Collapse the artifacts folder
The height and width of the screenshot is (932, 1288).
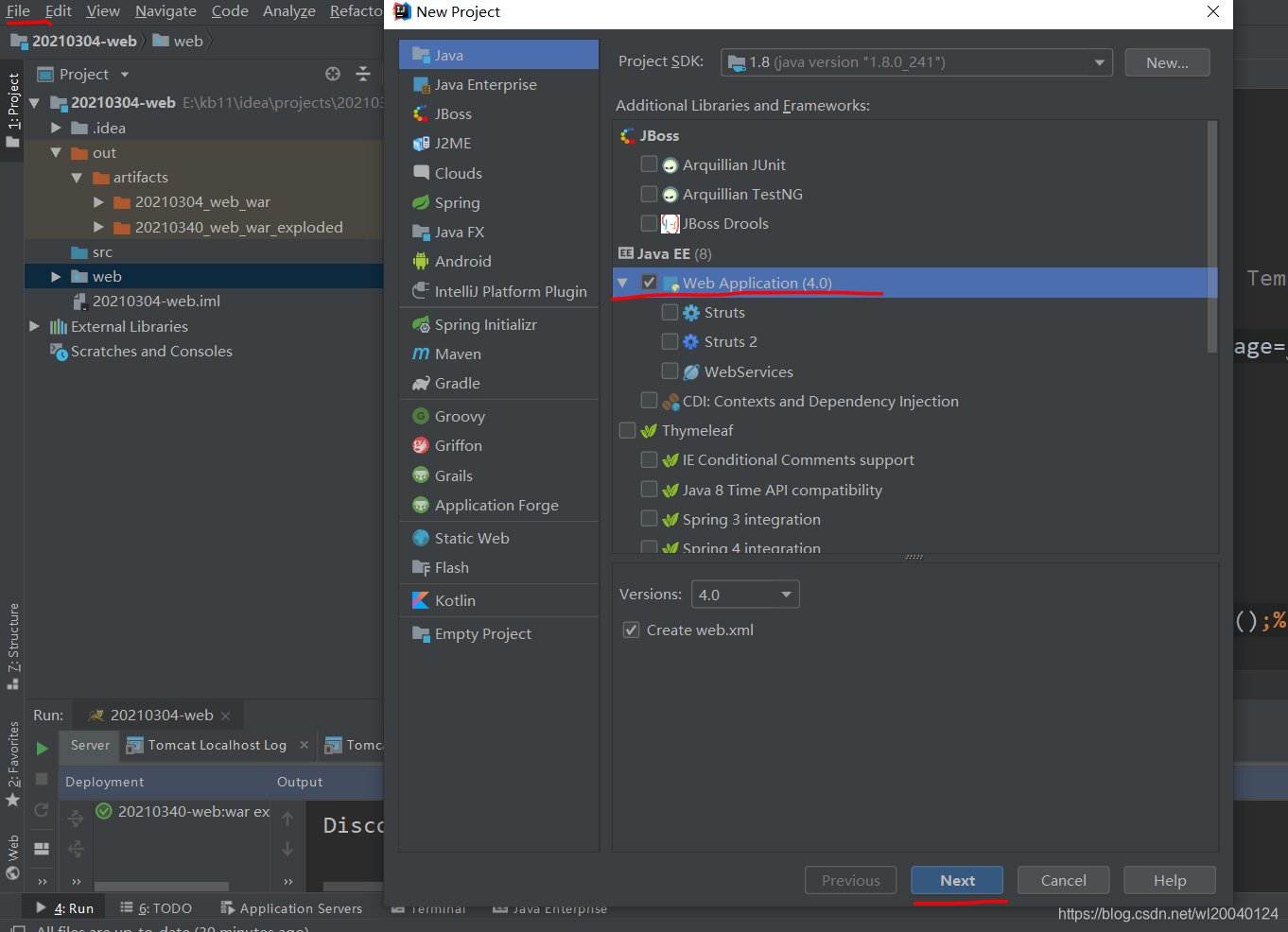click(x=77, y=177)
